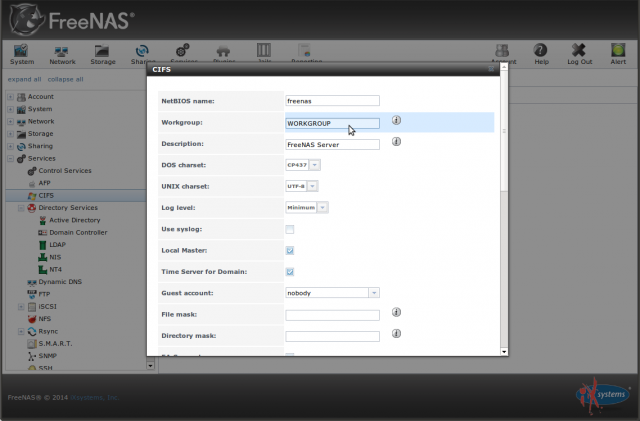Collapse the Directory Services node

tap(21, 208)
